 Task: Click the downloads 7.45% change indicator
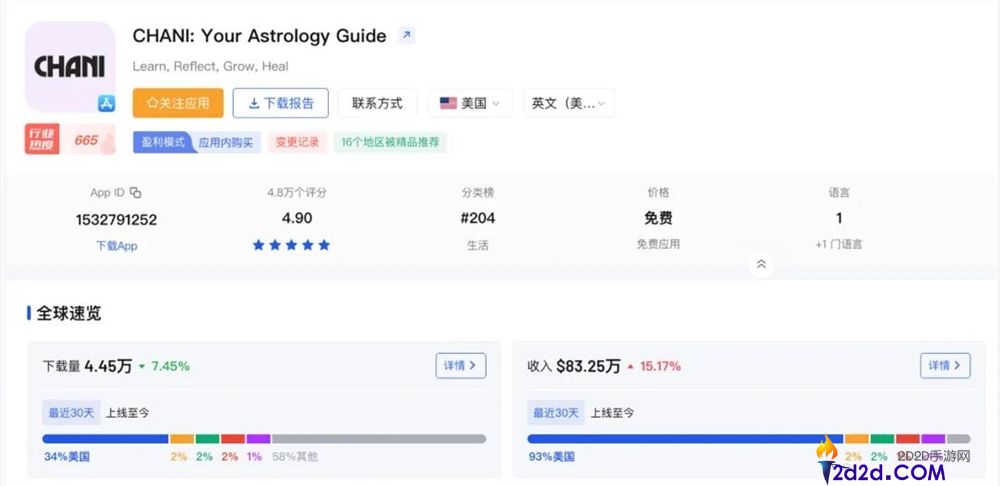coord(164,366)
